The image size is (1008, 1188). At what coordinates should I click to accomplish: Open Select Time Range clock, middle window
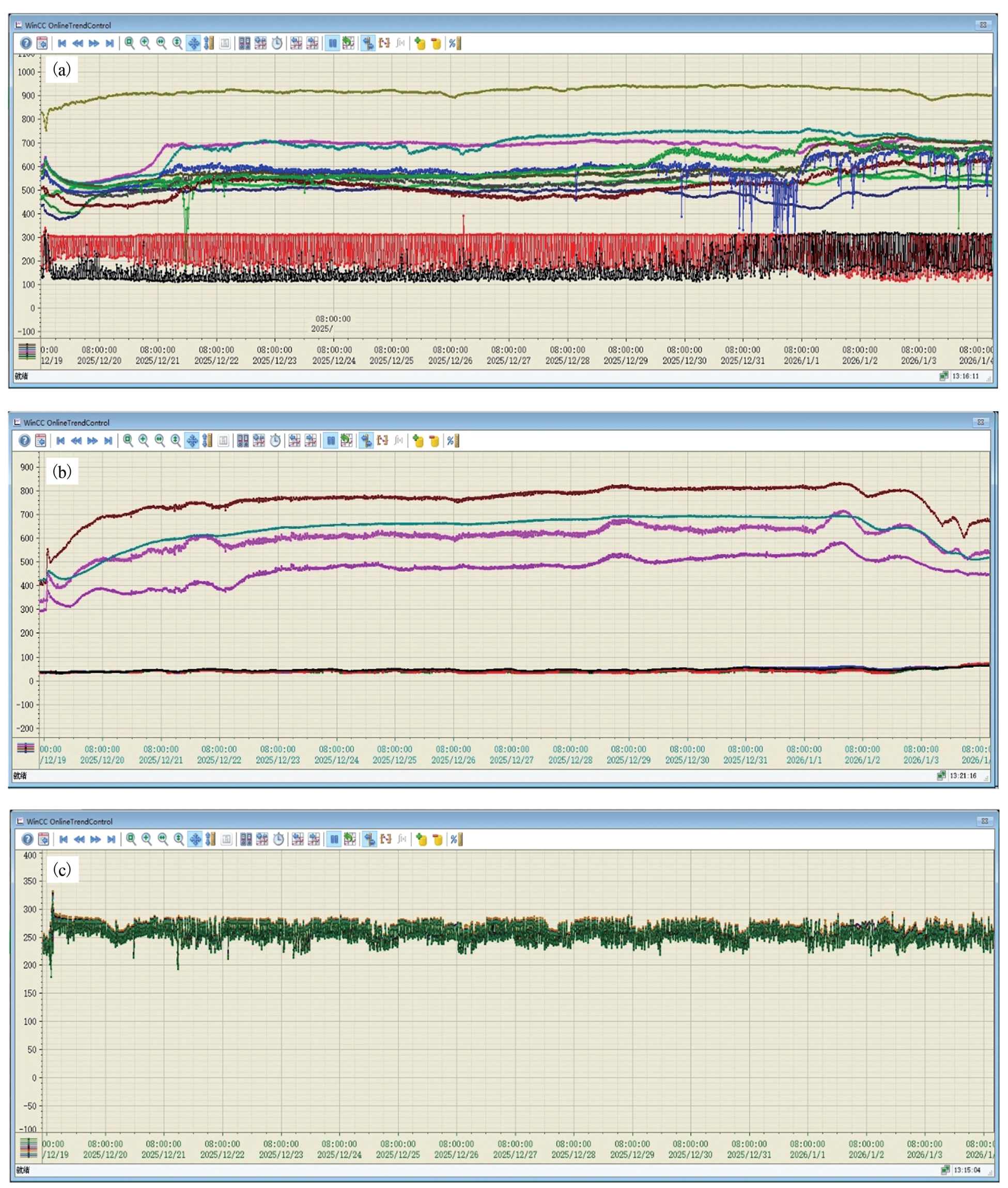click(x=275, y=441)
